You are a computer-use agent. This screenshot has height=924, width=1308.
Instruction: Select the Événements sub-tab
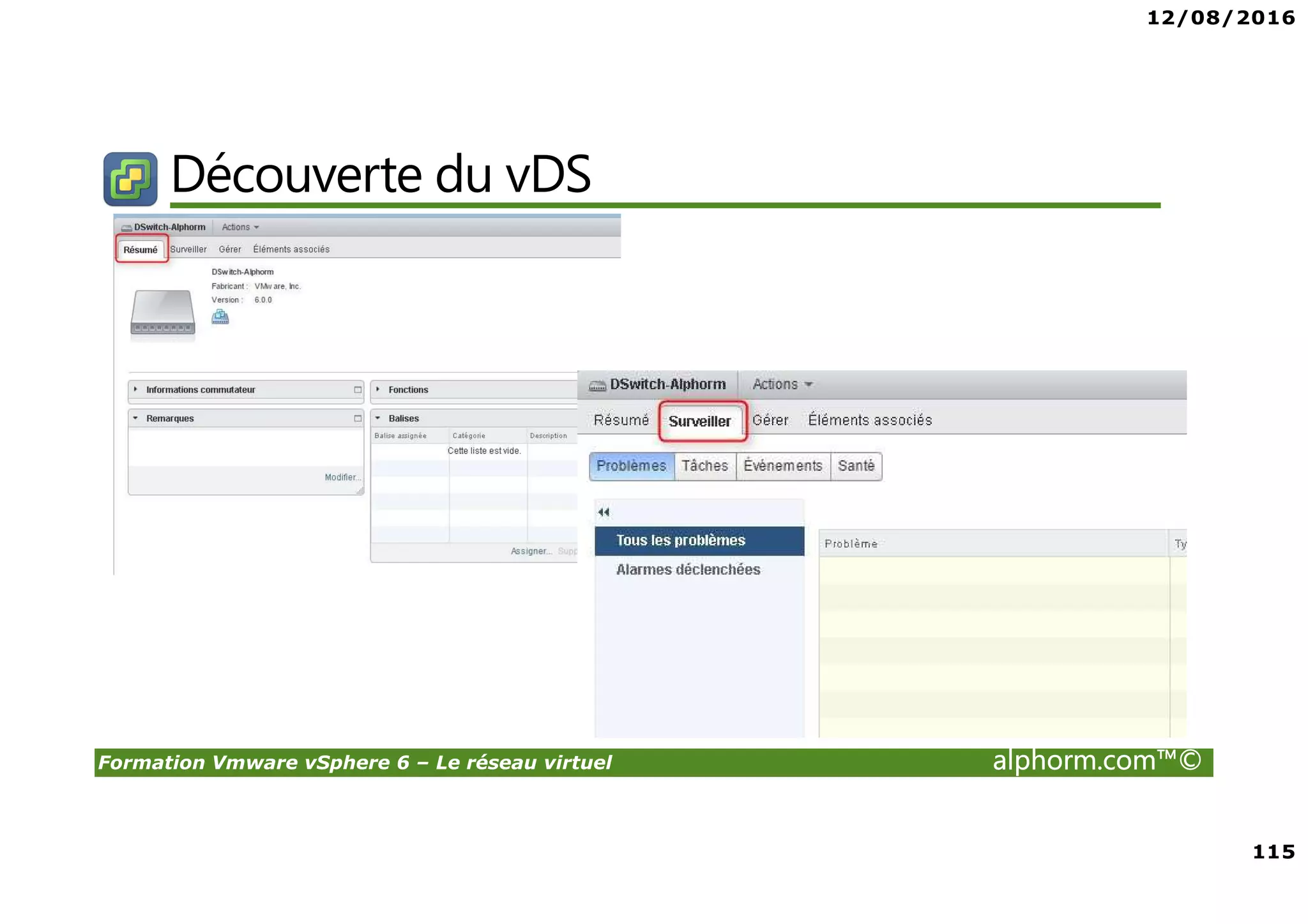click(783, 466)
